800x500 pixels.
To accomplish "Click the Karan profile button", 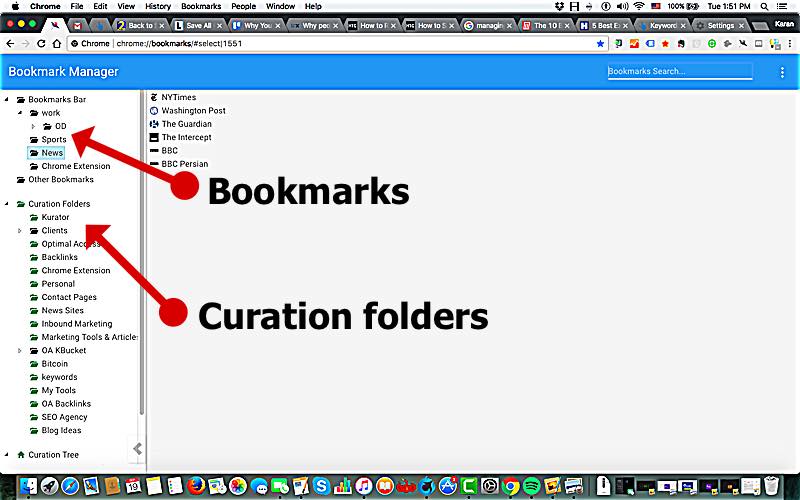I will [784, 24].
